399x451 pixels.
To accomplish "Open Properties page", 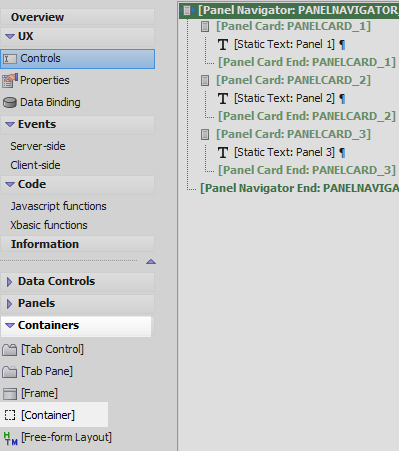I will (x=45, y=80).
